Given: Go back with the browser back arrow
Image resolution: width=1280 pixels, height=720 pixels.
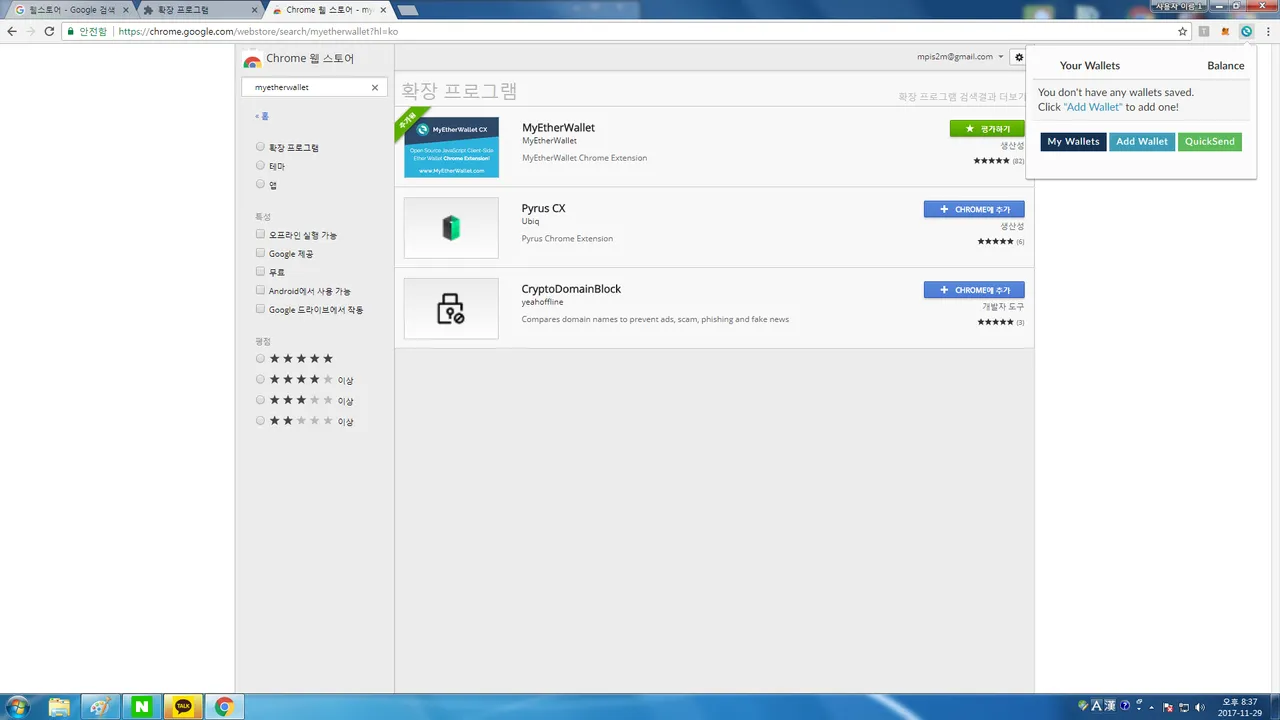Looking at the screenshot, I should pos(12,31).
